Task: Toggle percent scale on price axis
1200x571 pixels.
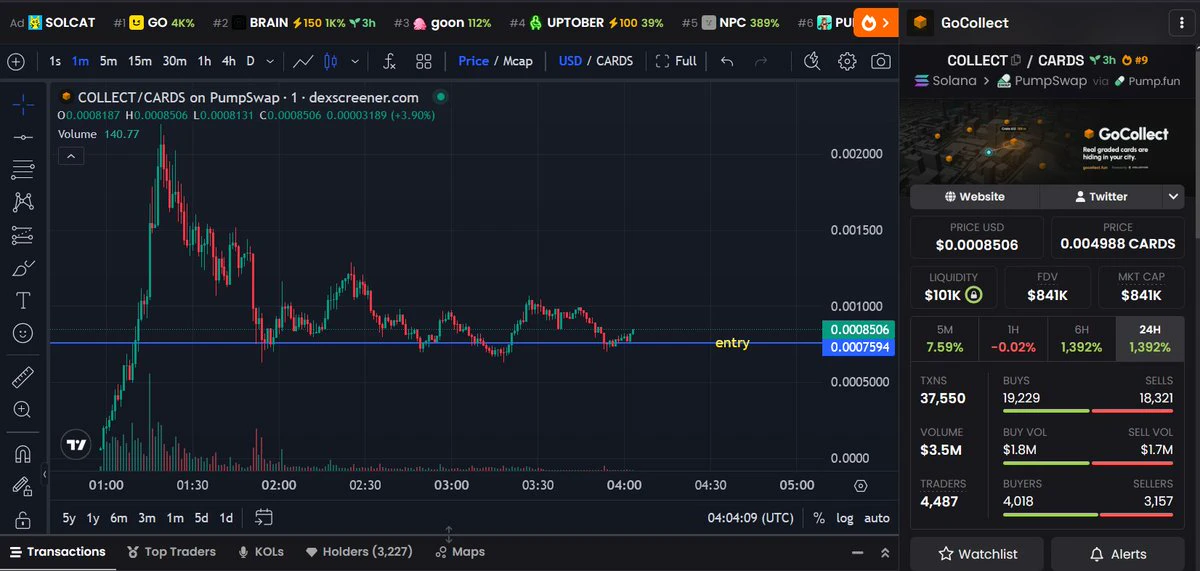Action: (819, 518)
